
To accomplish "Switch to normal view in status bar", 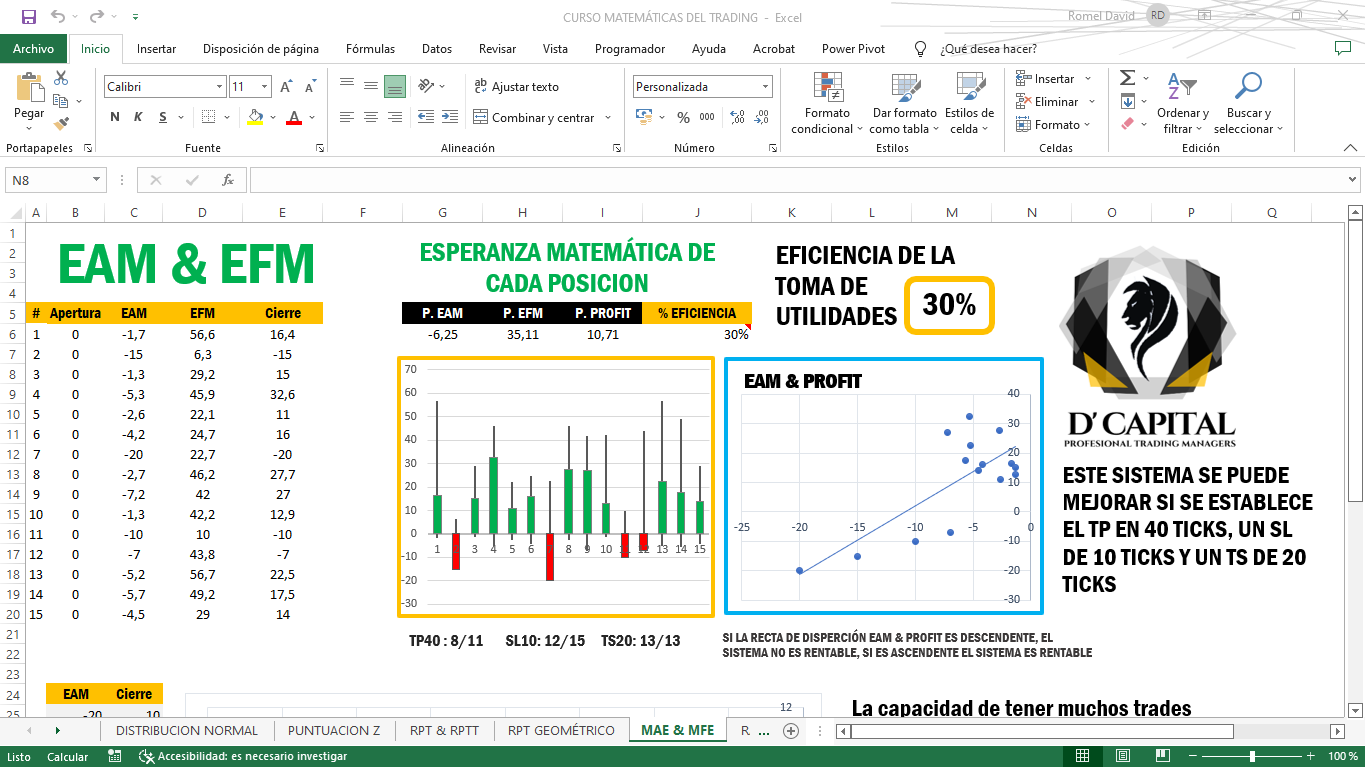I will tap(1083, 757).
